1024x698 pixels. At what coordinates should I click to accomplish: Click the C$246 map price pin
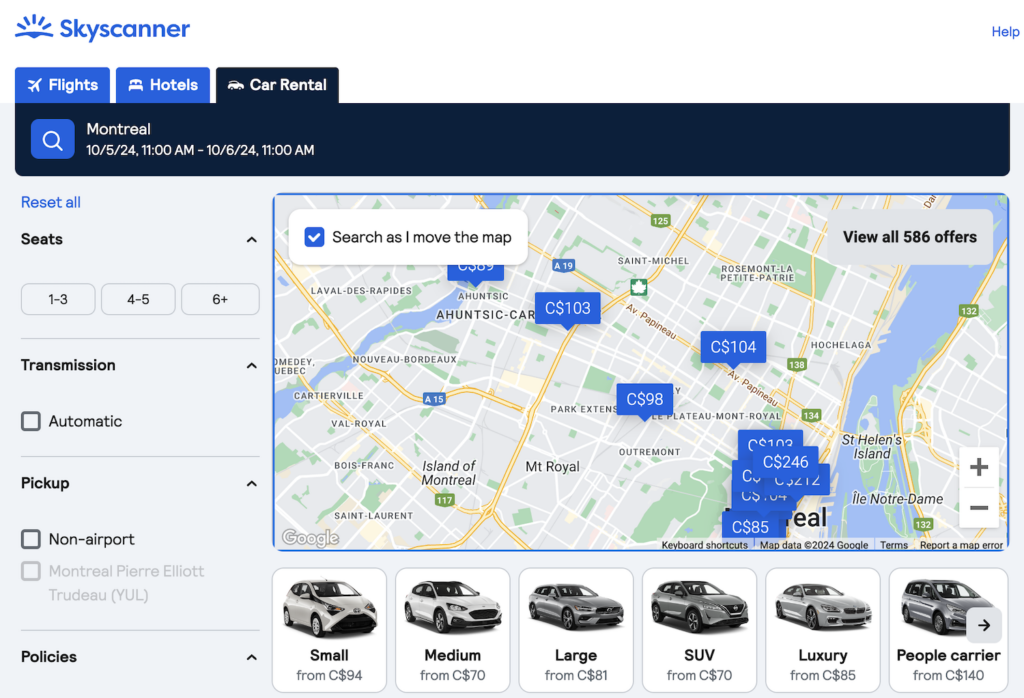coord(785,461)
